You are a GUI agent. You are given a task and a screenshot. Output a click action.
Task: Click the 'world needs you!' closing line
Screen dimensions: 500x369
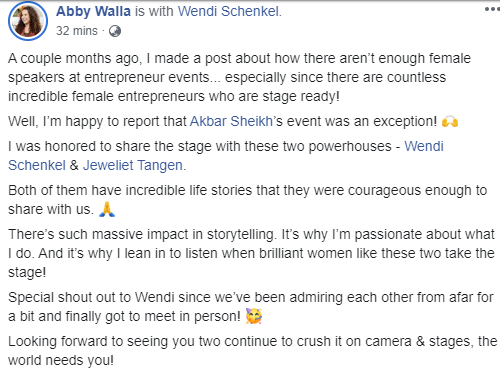click(61, 360)
